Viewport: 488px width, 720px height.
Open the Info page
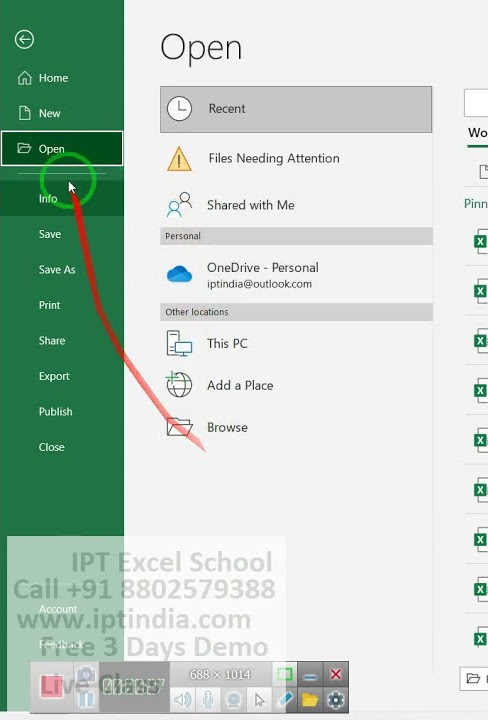62,198
